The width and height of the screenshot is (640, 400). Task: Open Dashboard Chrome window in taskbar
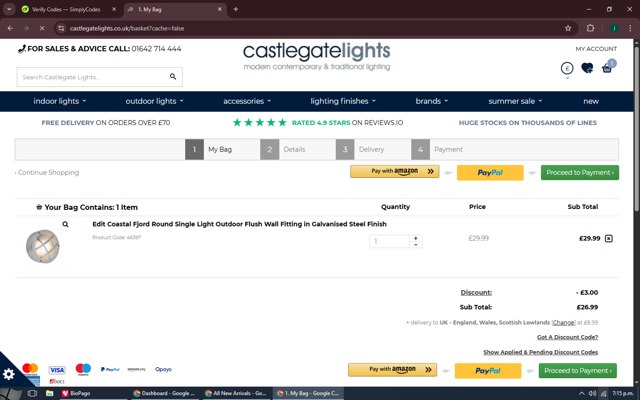click(164, 393)
